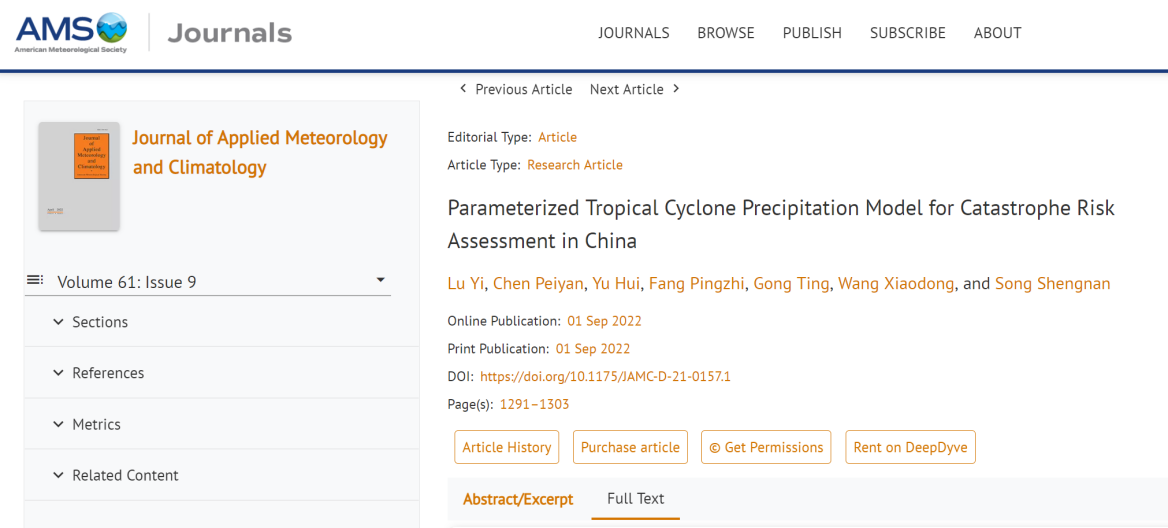Click Rent on DeepDyve button
The image size is (1168, 528).
pos(910,447)
